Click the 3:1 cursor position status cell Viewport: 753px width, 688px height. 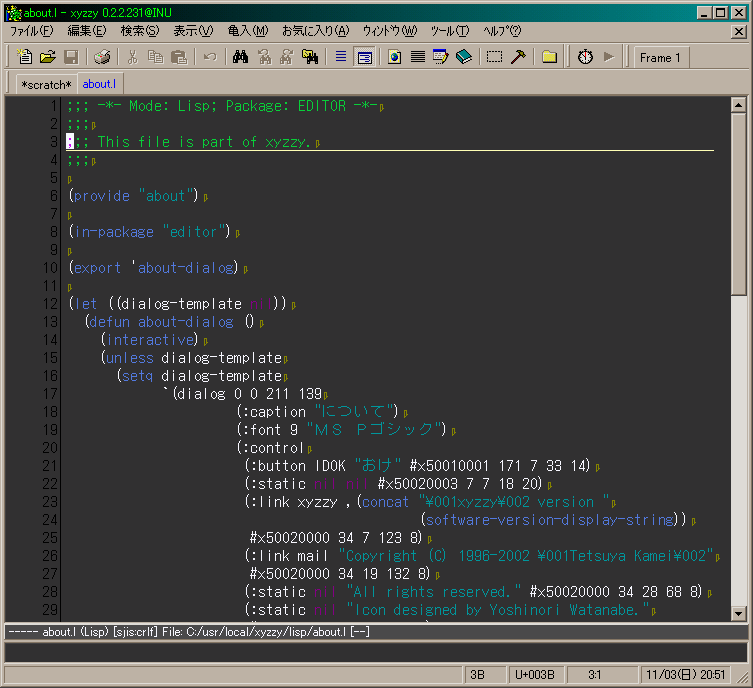(602, 675)
